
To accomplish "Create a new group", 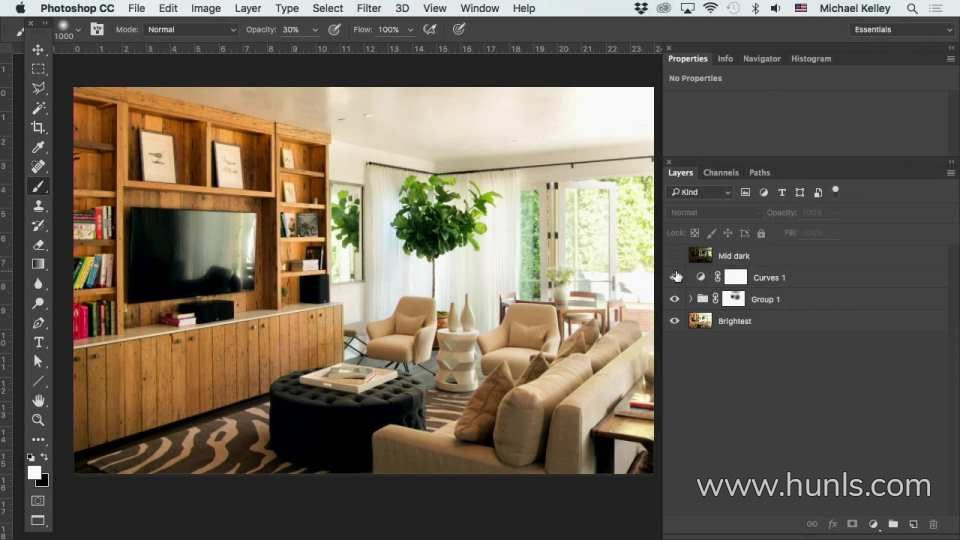I will point(893,524).
